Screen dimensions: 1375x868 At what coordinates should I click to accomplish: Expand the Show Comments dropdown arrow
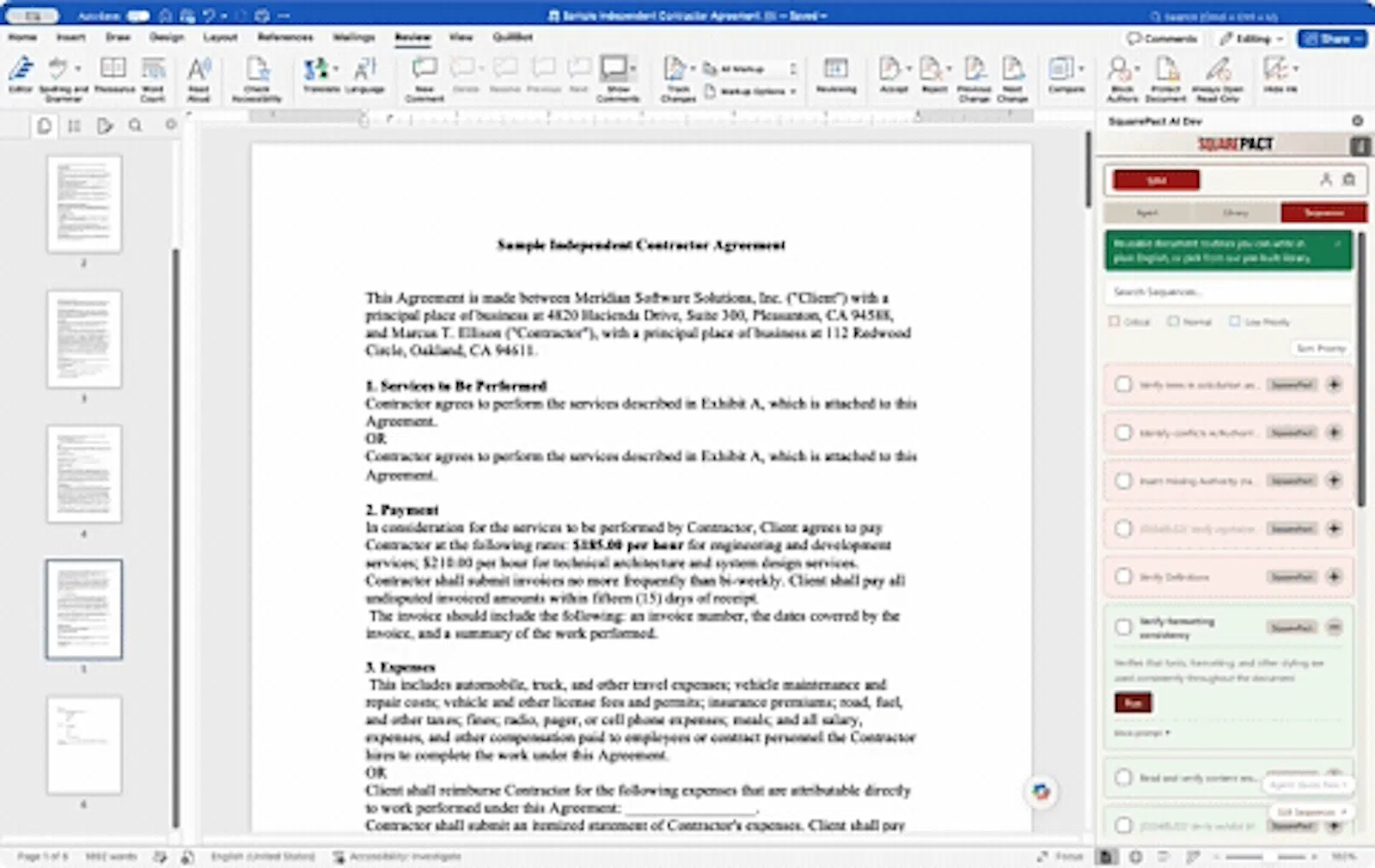coord(633,69)
